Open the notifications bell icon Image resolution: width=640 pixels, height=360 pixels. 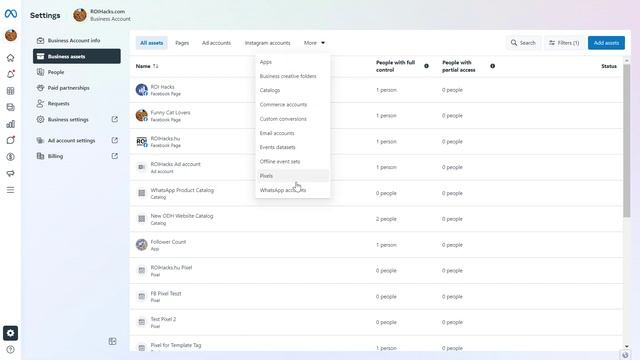pyautogui.click(x=11, y=74)
